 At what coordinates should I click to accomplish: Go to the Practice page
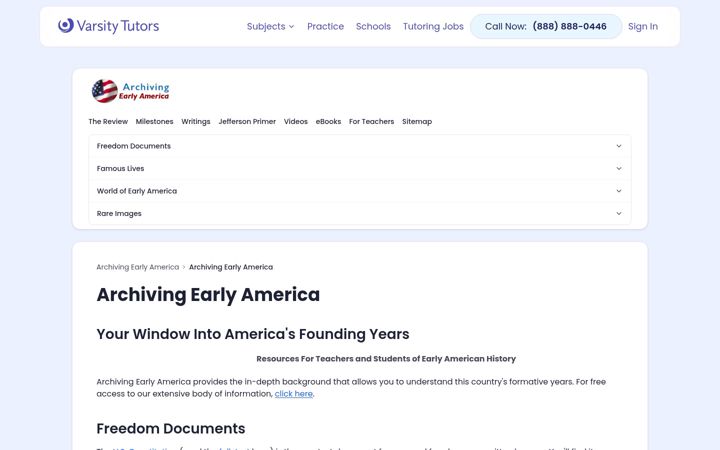tap(325, 27)
